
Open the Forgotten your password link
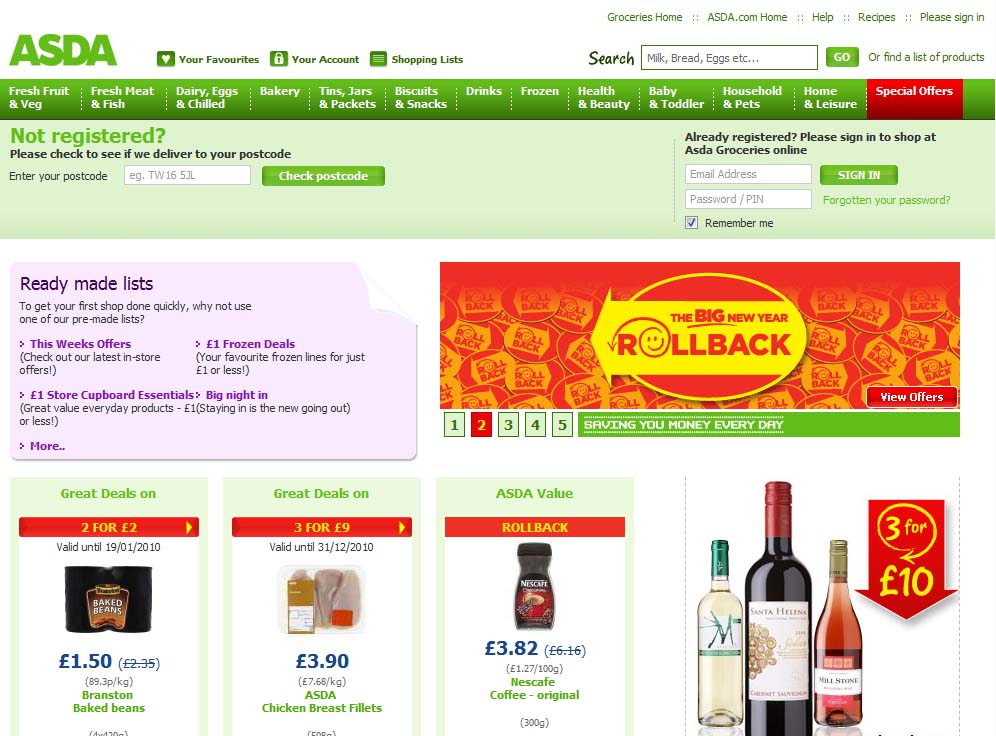pos(887,200)
